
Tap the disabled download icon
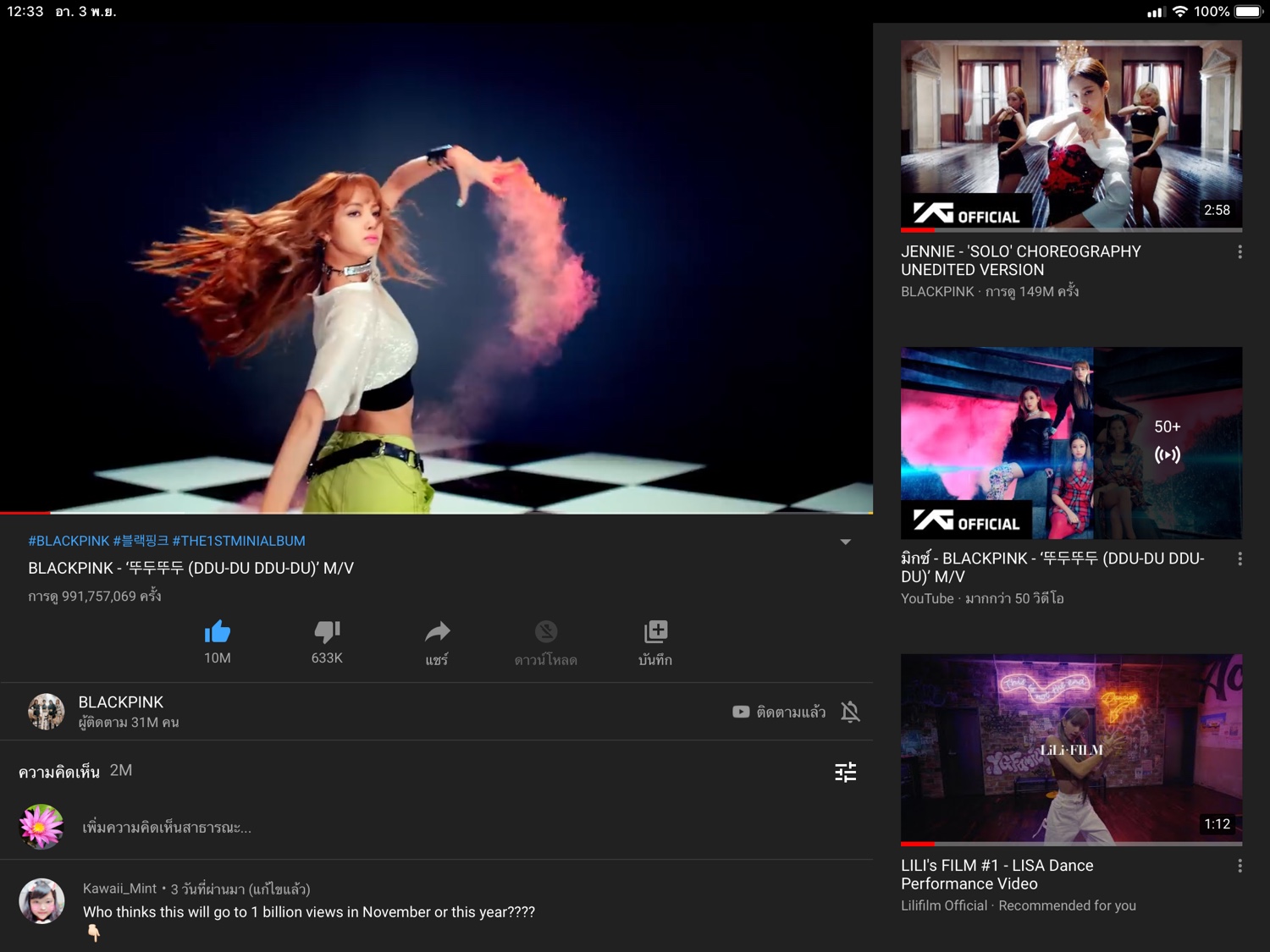[x=546, y=631]
